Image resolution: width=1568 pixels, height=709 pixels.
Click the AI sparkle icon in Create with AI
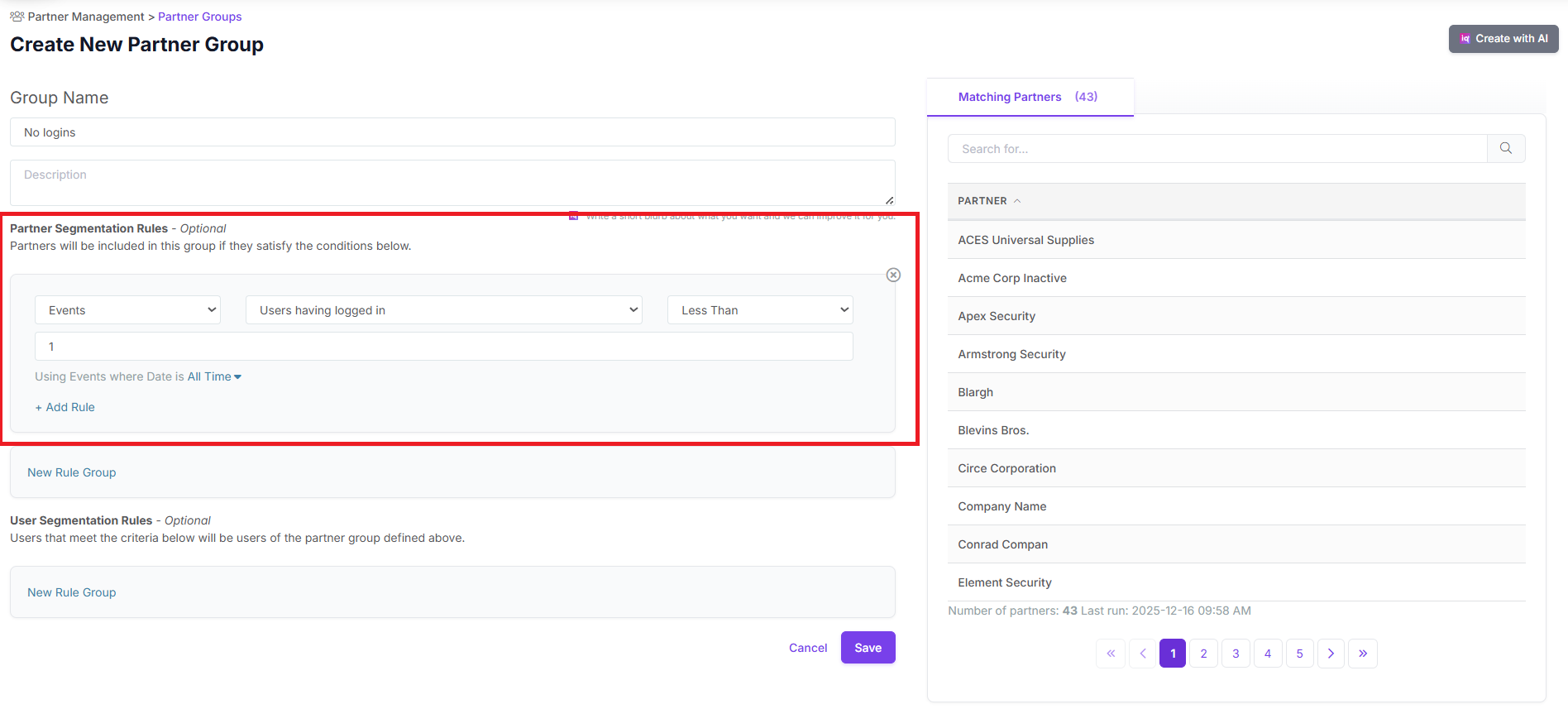pos(1465,39)
